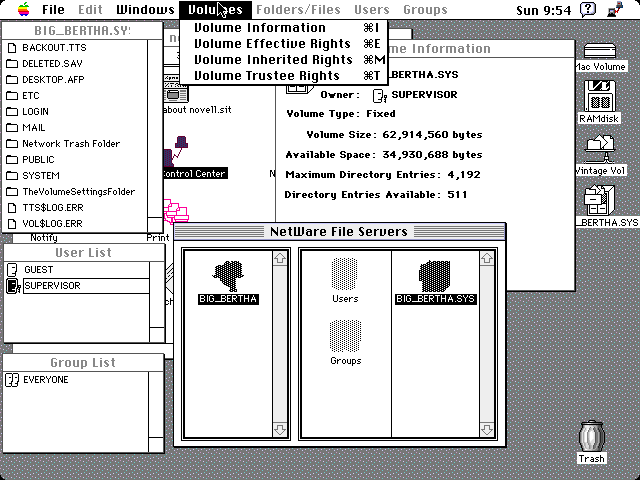Open the Groups menu in menu bar
Image resolution: width=640 pixels, height=480 pixels.
pyautogui.click(x=425, y=10)
